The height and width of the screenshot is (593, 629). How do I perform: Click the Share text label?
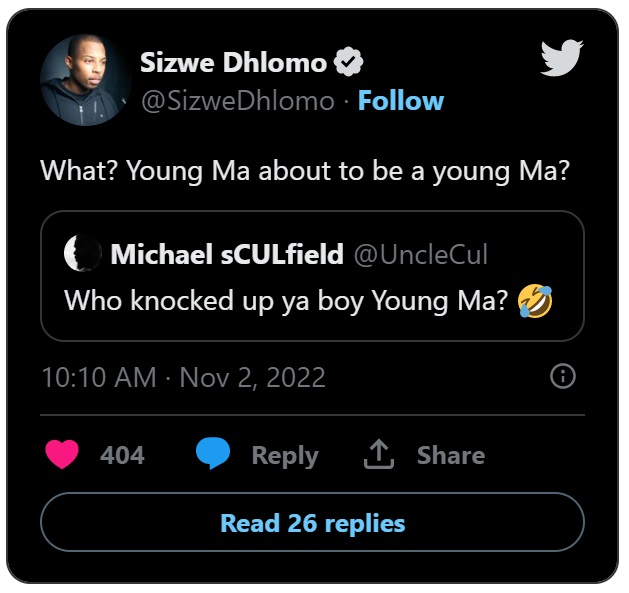click(450, 455)
